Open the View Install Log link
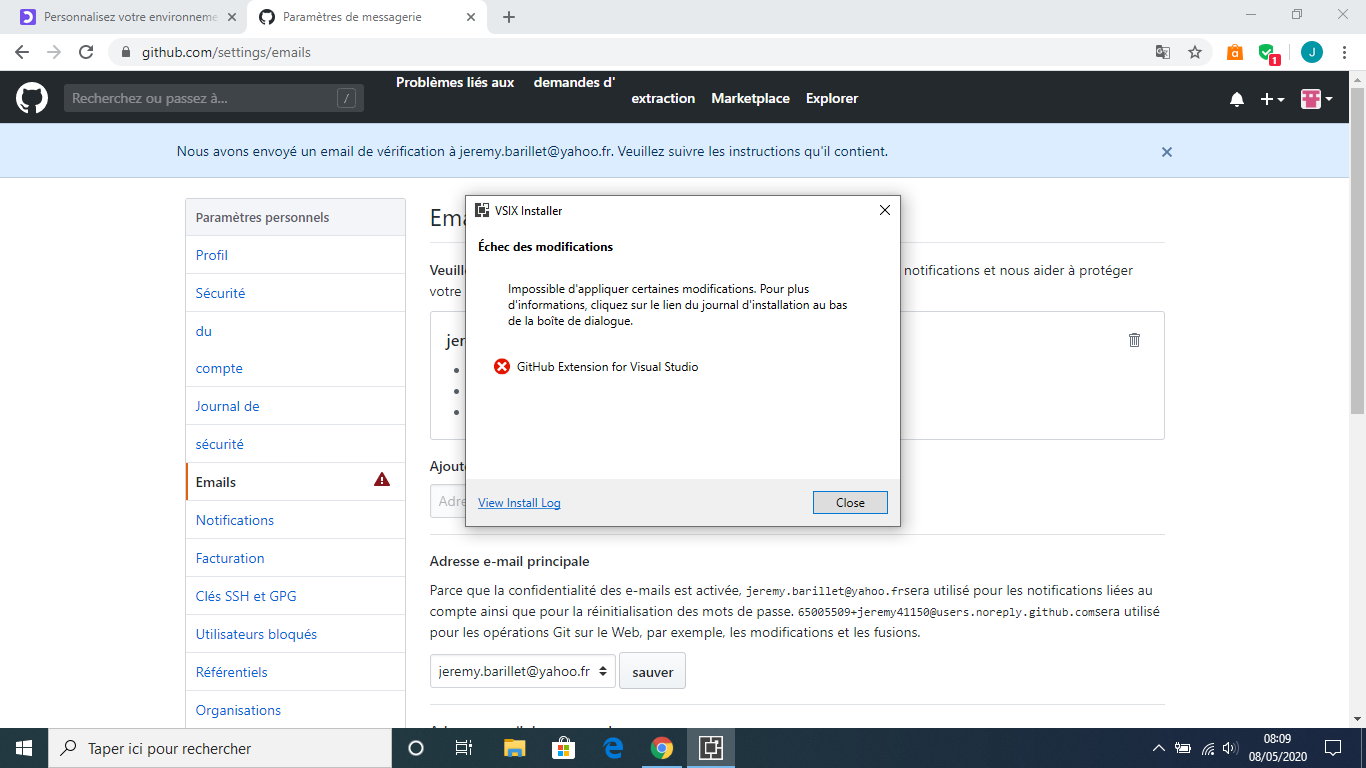 point(518,502)
